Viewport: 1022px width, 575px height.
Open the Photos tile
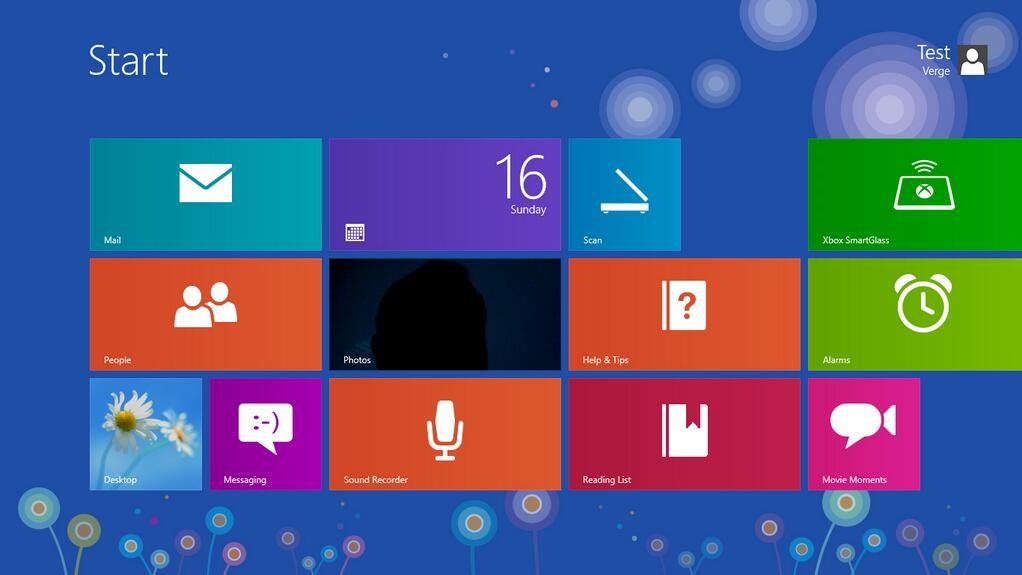click(445, 314)
